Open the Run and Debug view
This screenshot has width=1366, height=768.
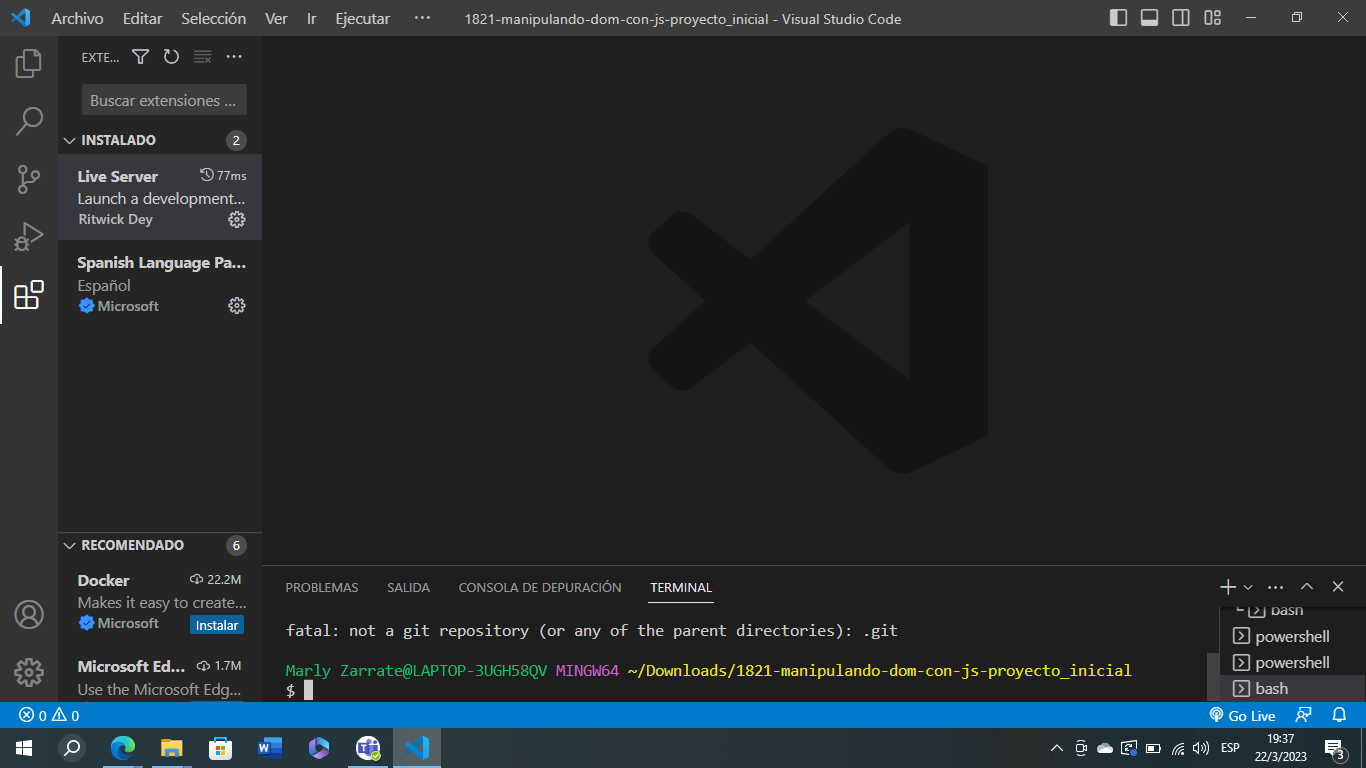click(x=29, y=237)
